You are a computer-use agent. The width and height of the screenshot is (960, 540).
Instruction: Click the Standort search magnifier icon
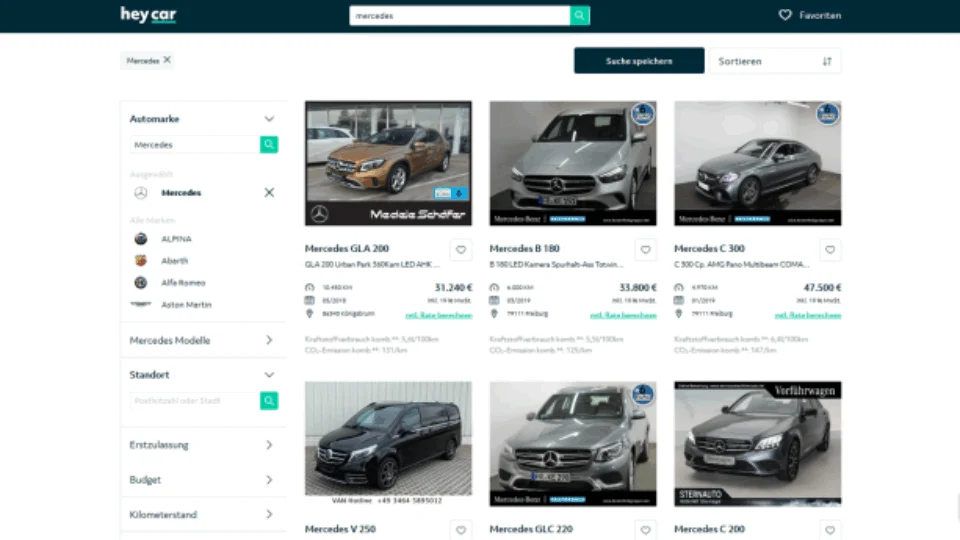click(x=269, y=400)
